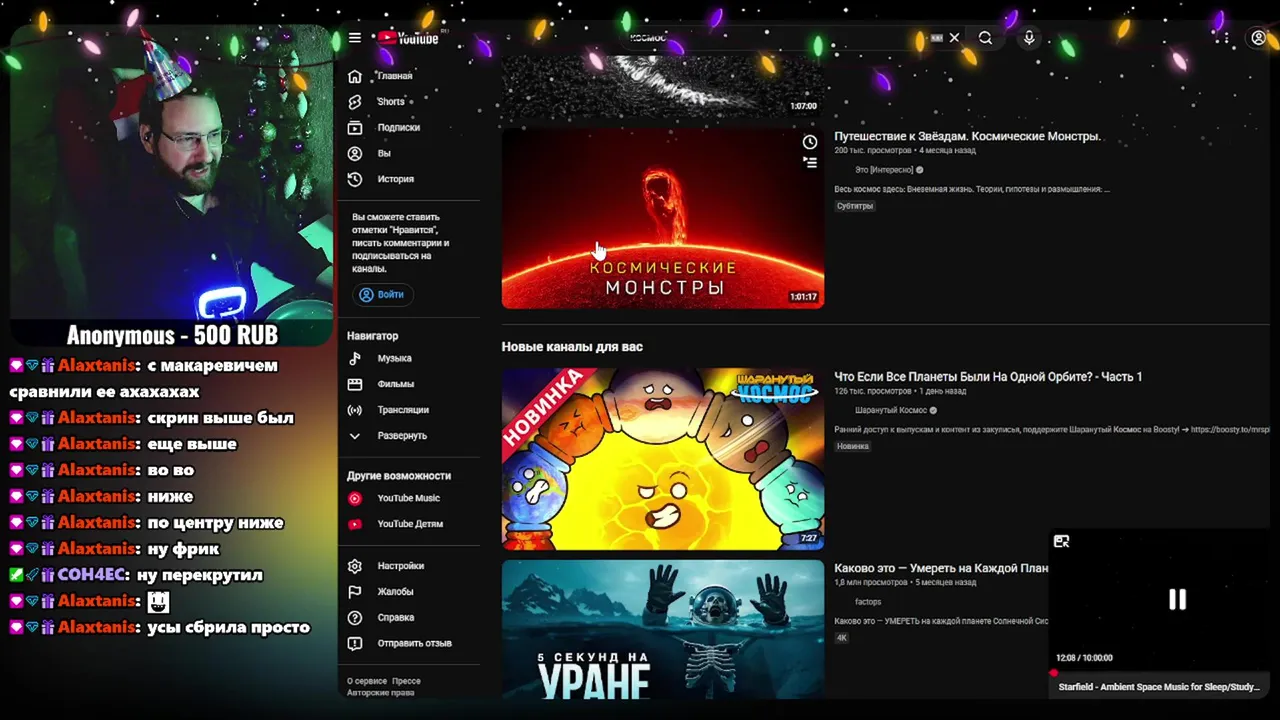Click the YouTube logo
Screen dimensions: 1280x720
(408, 38)
